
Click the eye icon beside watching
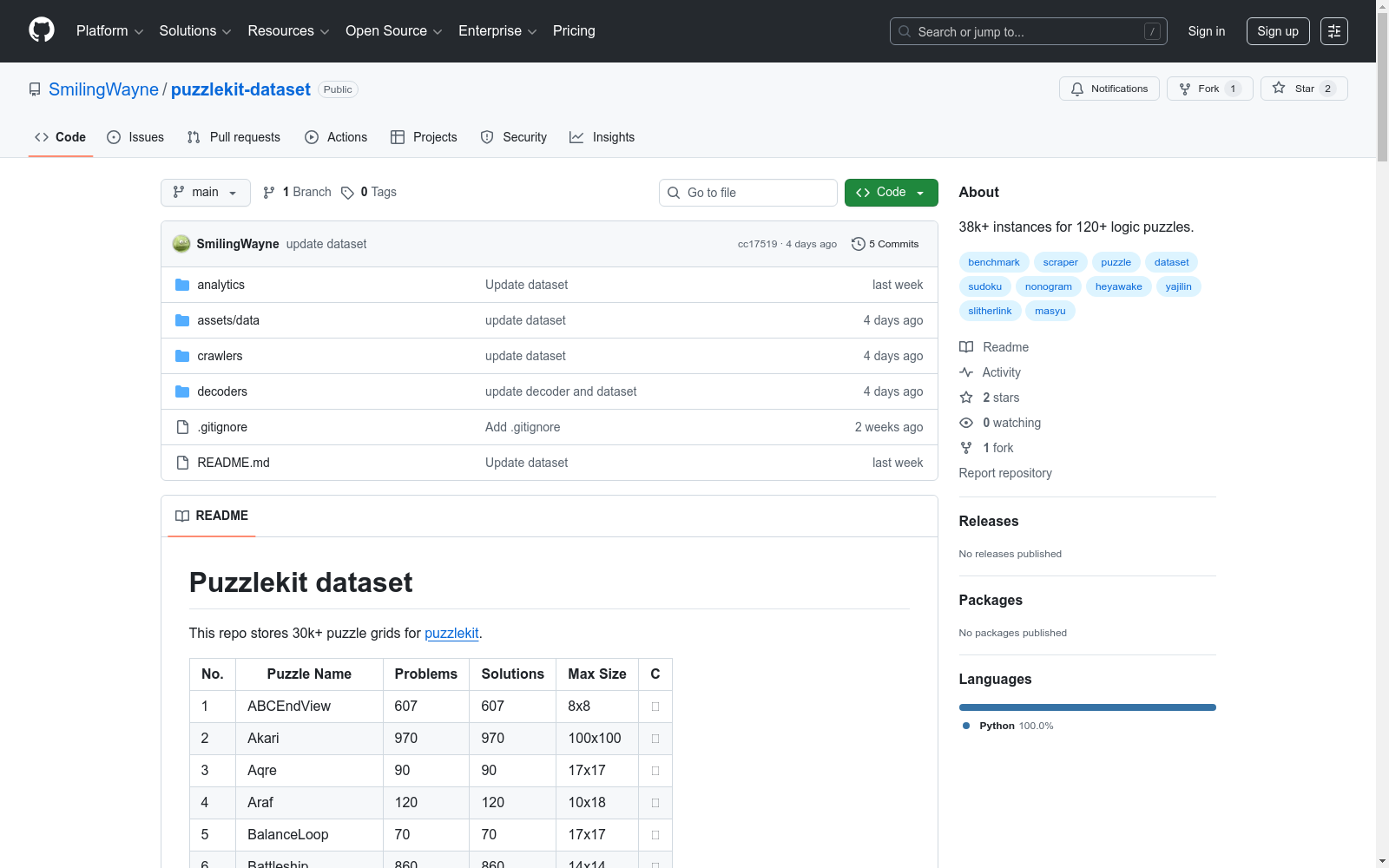[966, 423]
